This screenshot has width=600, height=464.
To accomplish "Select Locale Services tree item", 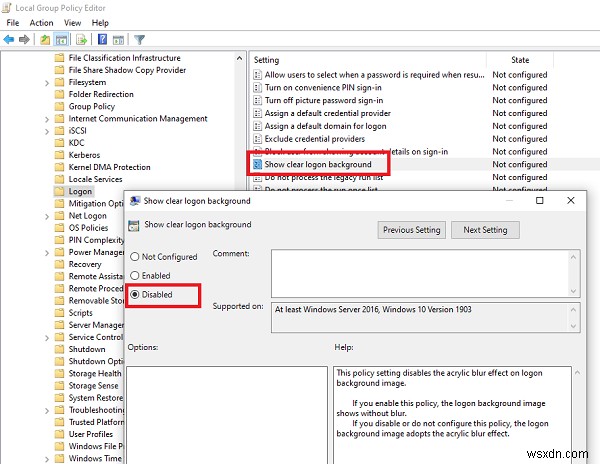I will tap(95, 179).
